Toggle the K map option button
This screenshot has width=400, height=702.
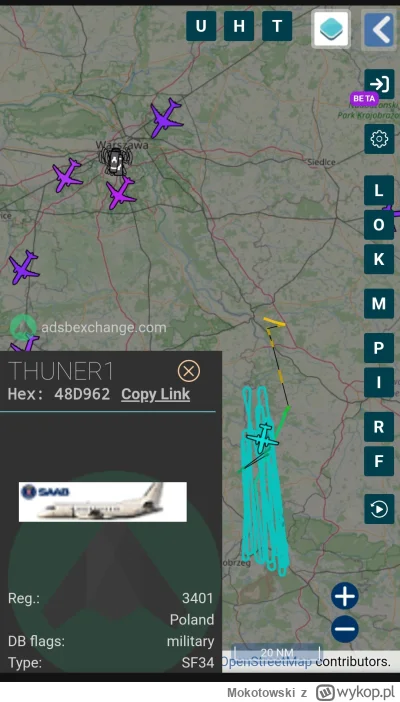379,259
